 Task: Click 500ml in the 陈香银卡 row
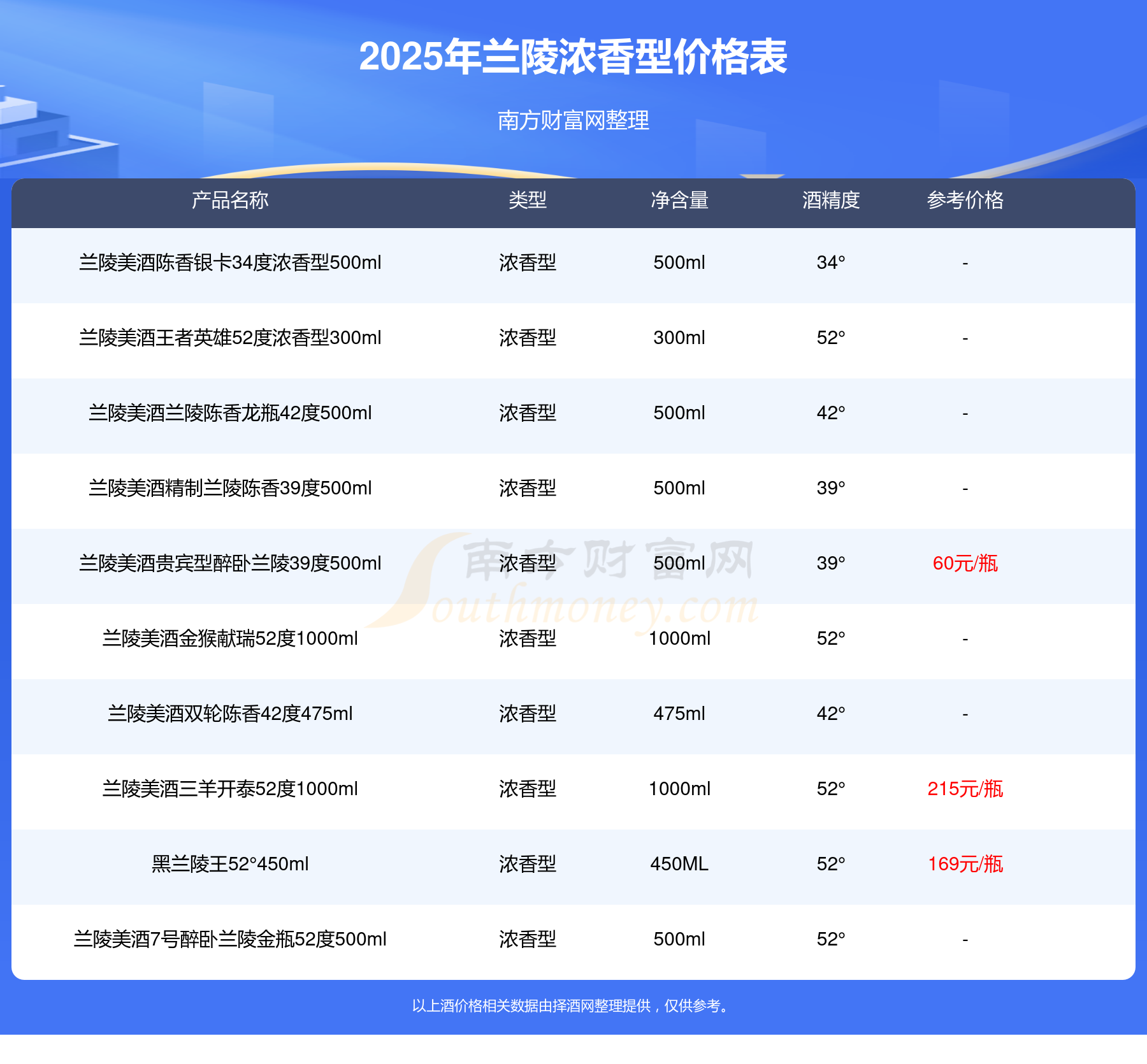coord(679,262)
